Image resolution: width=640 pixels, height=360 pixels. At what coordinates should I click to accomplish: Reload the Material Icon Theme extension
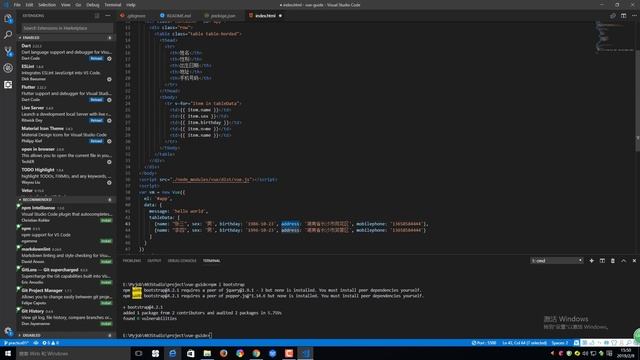[x=96, y=141]
